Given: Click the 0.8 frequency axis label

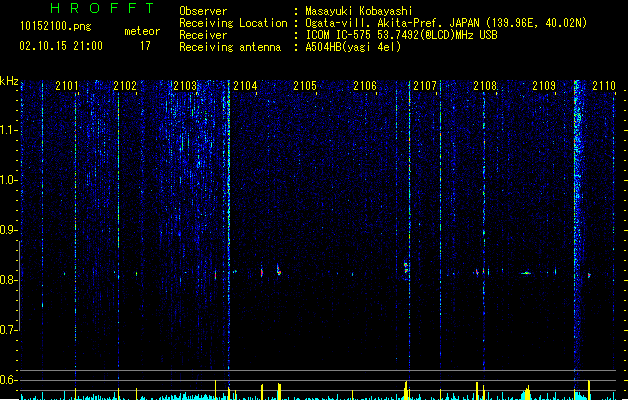Looking at the screenshot, I should point(8,280).
